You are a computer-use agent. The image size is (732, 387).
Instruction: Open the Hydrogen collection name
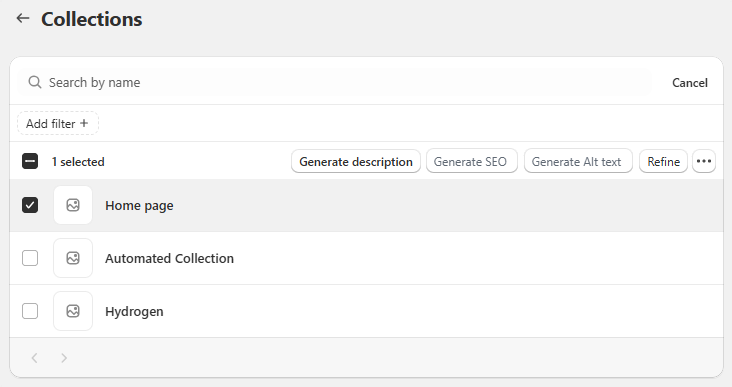coord(134,311)
